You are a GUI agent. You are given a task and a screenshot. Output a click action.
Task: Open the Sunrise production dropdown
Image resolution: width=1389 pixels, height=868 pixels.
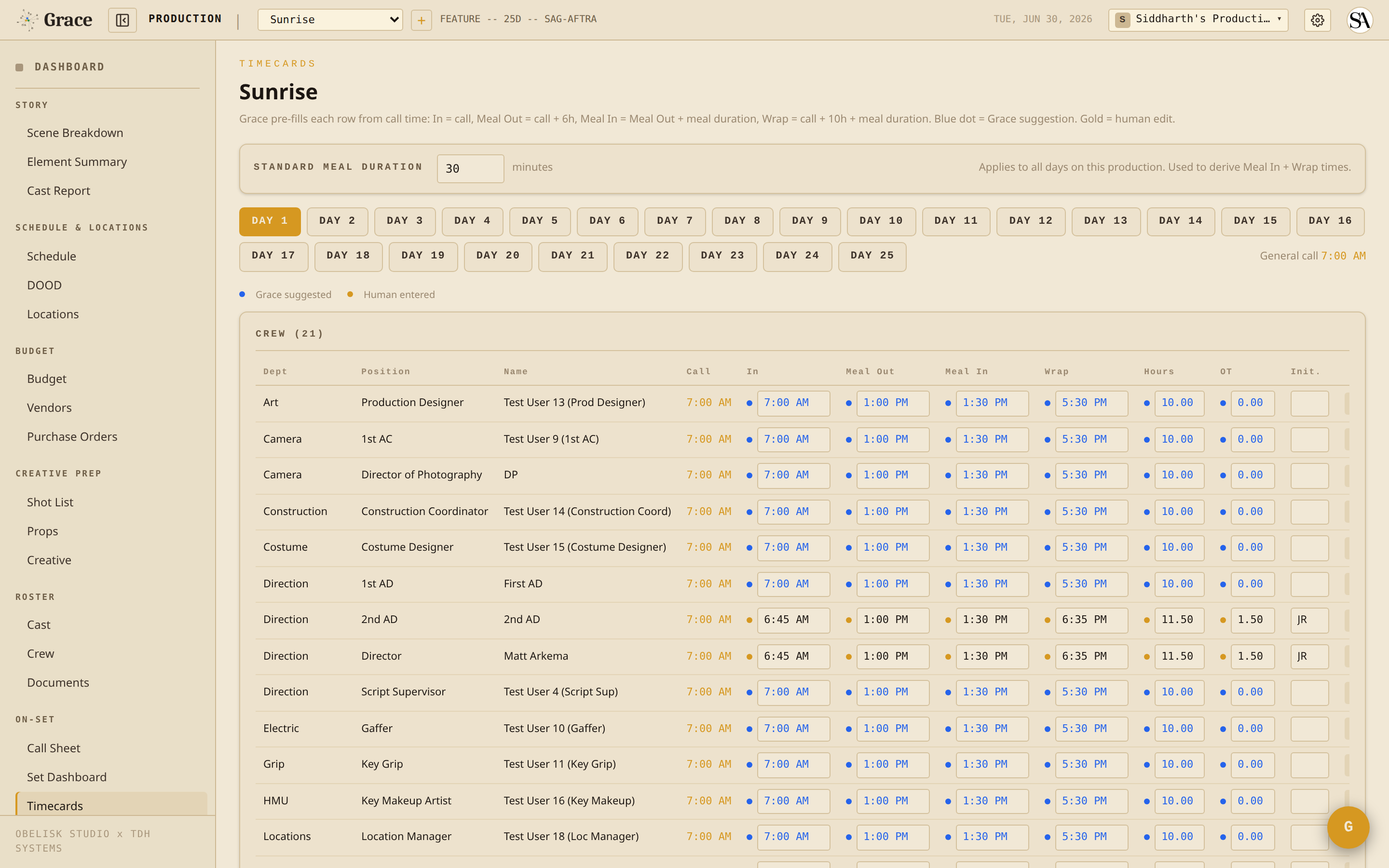tap(330, 20)
